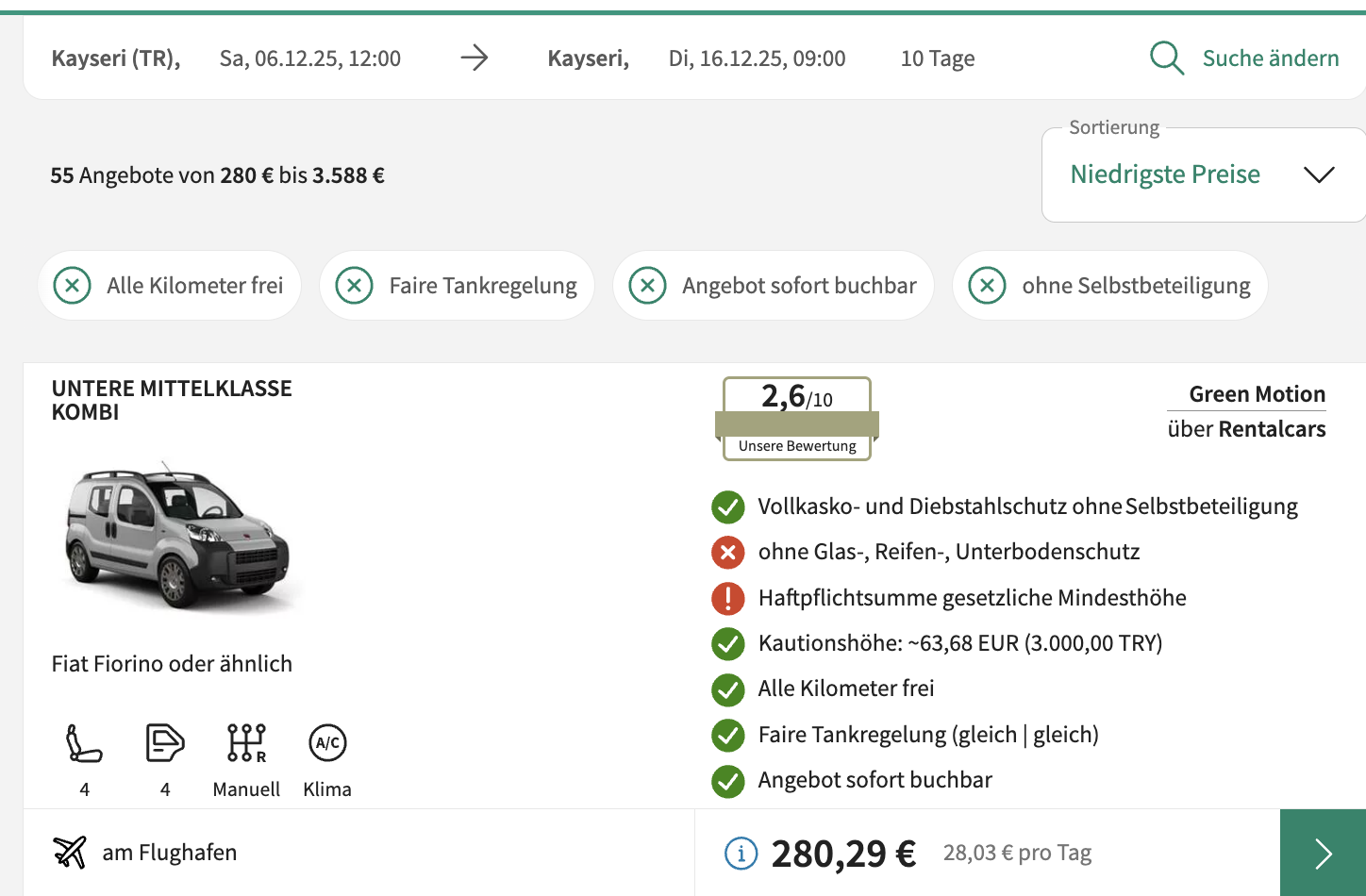Click the am Flughafen label

tap(170, 853)
